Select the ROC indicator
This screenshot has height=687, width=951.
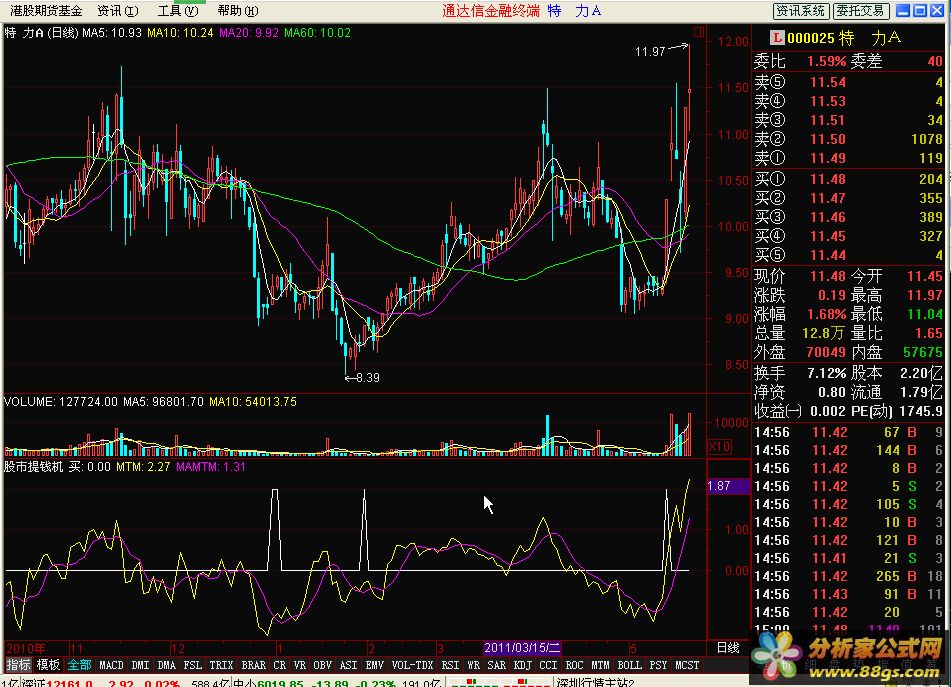[x=574, y=665]
